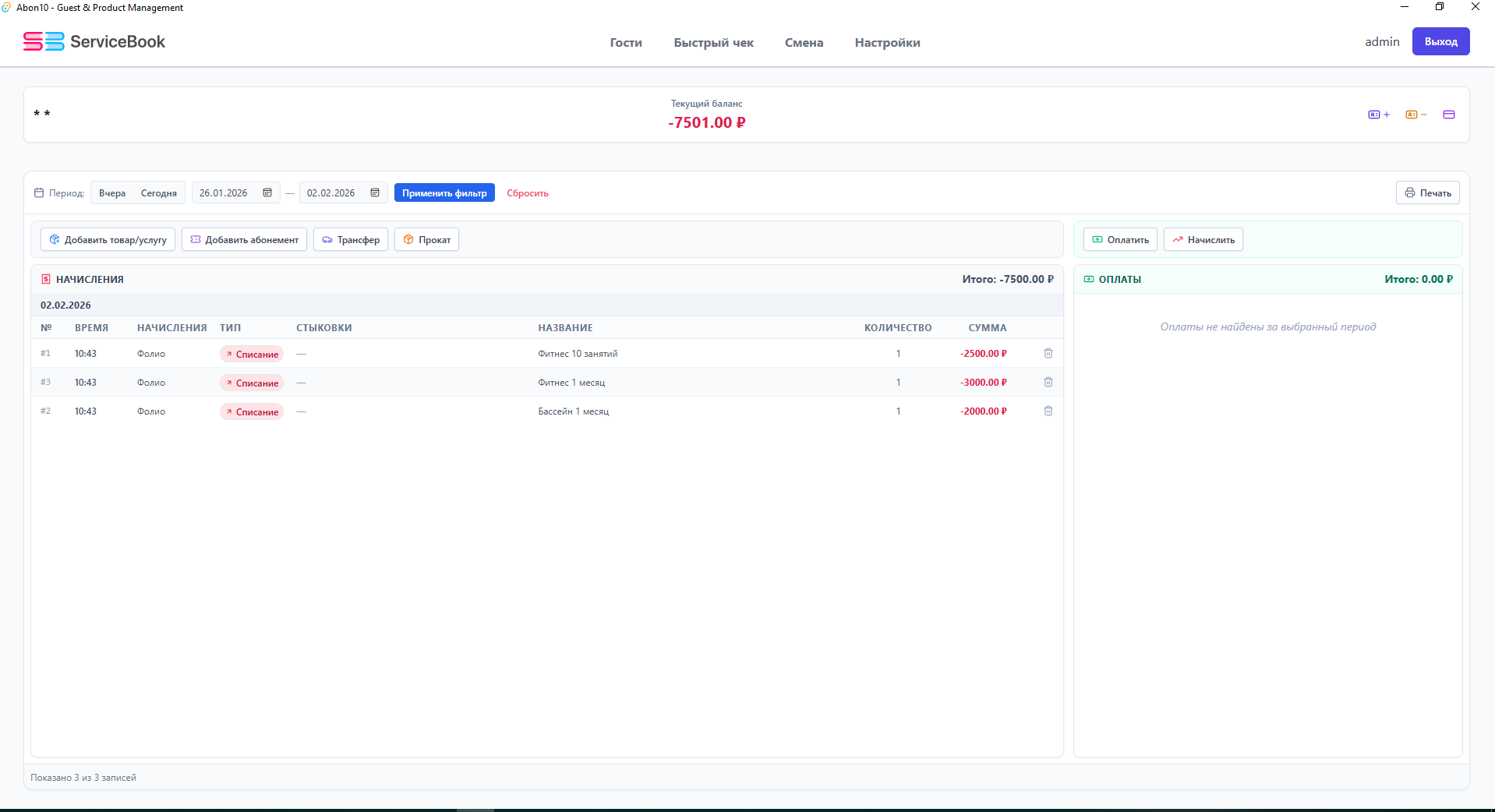Click the red НАЧИСЛЕНИЯ section icon
1495x812 pixels.
click(x=46, y=279)
